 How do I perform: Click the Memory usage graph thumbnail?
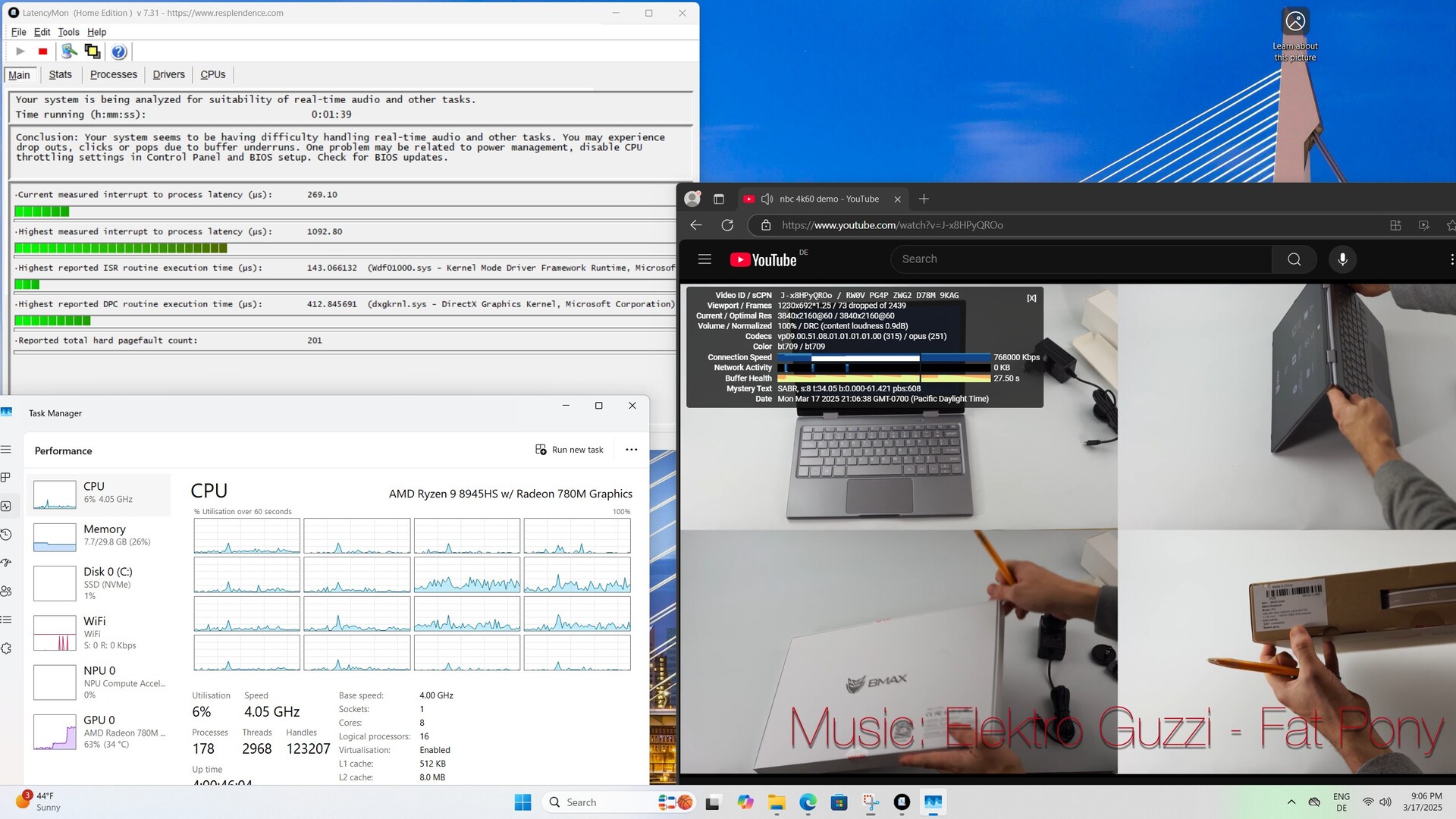tap(55, 537)
